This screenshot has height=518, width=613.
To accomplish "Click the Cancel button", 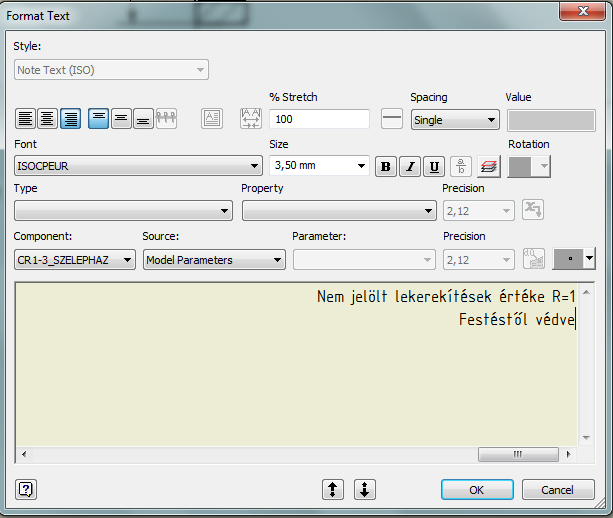I will (558, 489).
